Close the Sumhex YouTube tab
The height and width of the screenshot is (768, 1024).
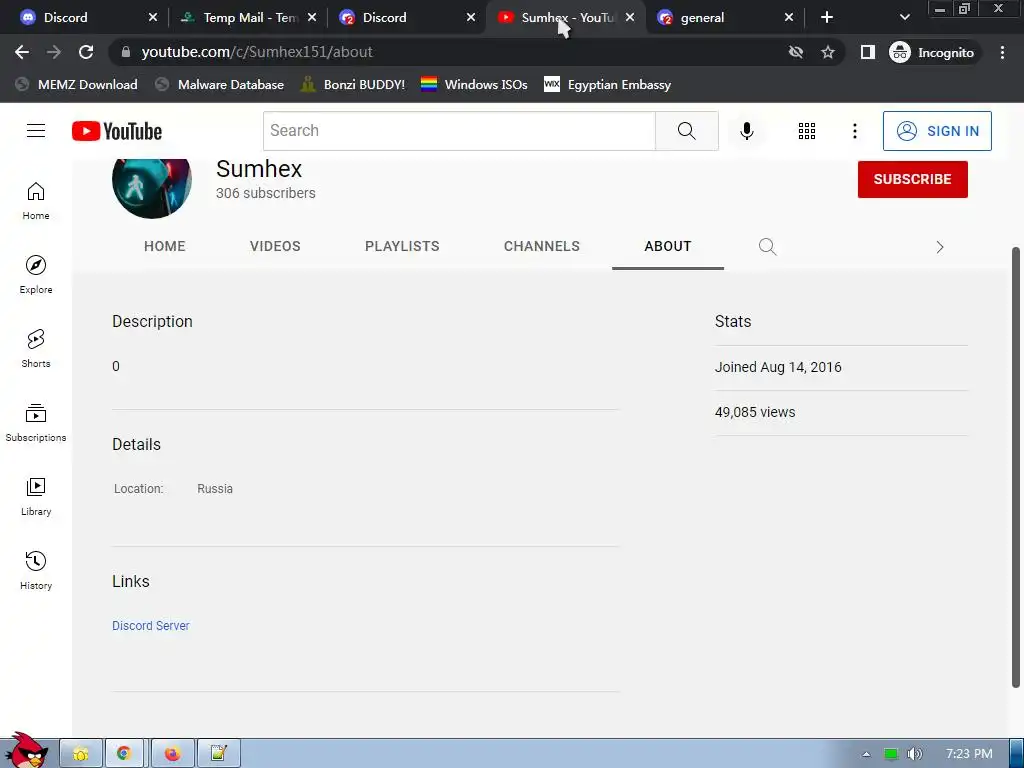point(630,17)
